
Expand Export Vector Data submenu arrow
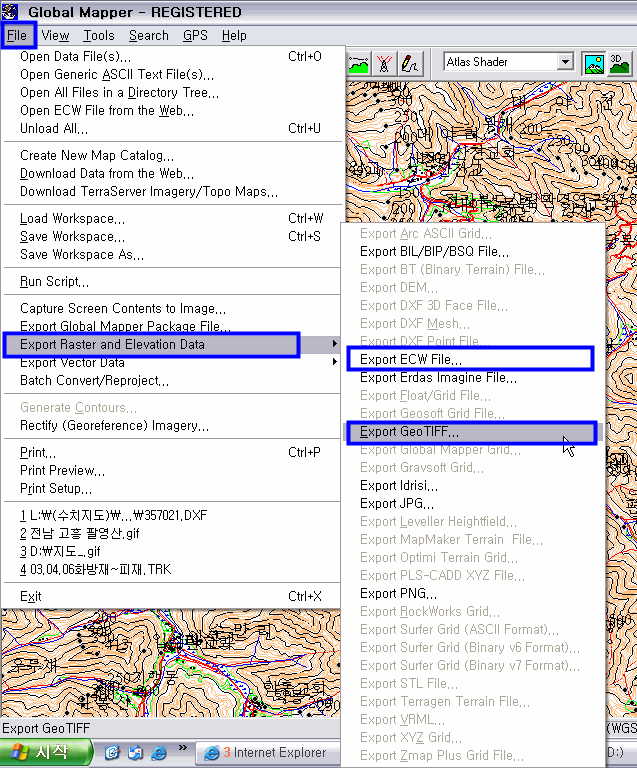click(334, 362)
